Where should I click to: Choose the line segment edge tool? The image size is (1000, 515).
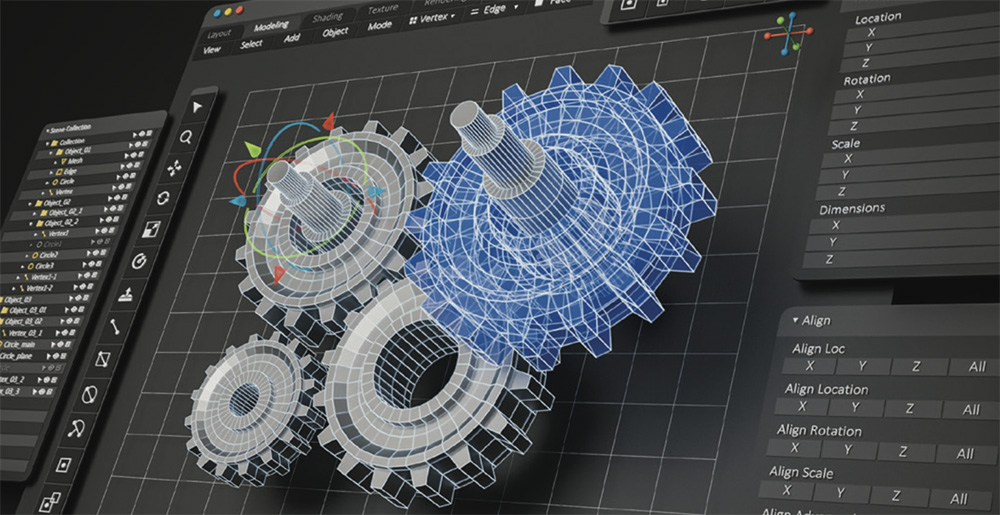click(x=114, y=325)
